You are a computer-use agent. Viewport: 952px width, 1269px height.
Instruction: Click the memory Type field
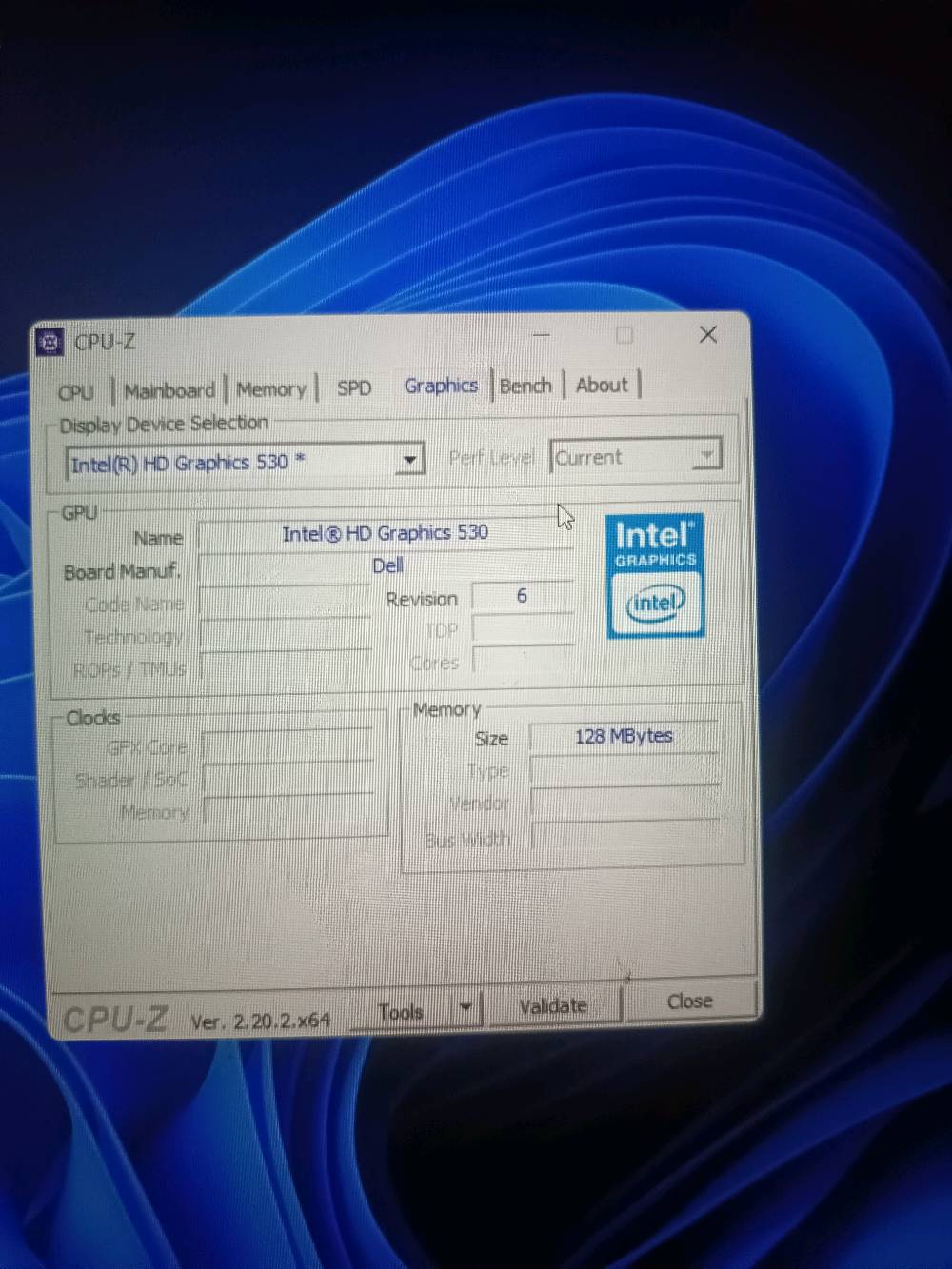tap(624, 771)
